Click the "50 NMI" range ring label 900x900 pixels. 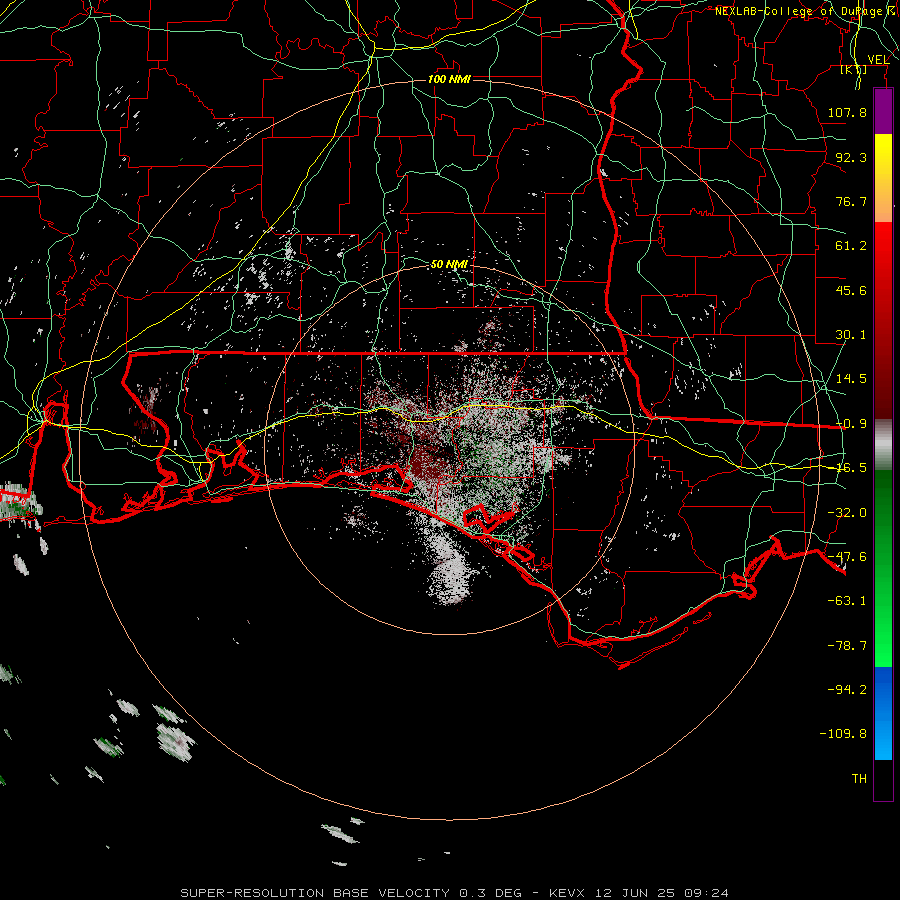tap(449, 264)
